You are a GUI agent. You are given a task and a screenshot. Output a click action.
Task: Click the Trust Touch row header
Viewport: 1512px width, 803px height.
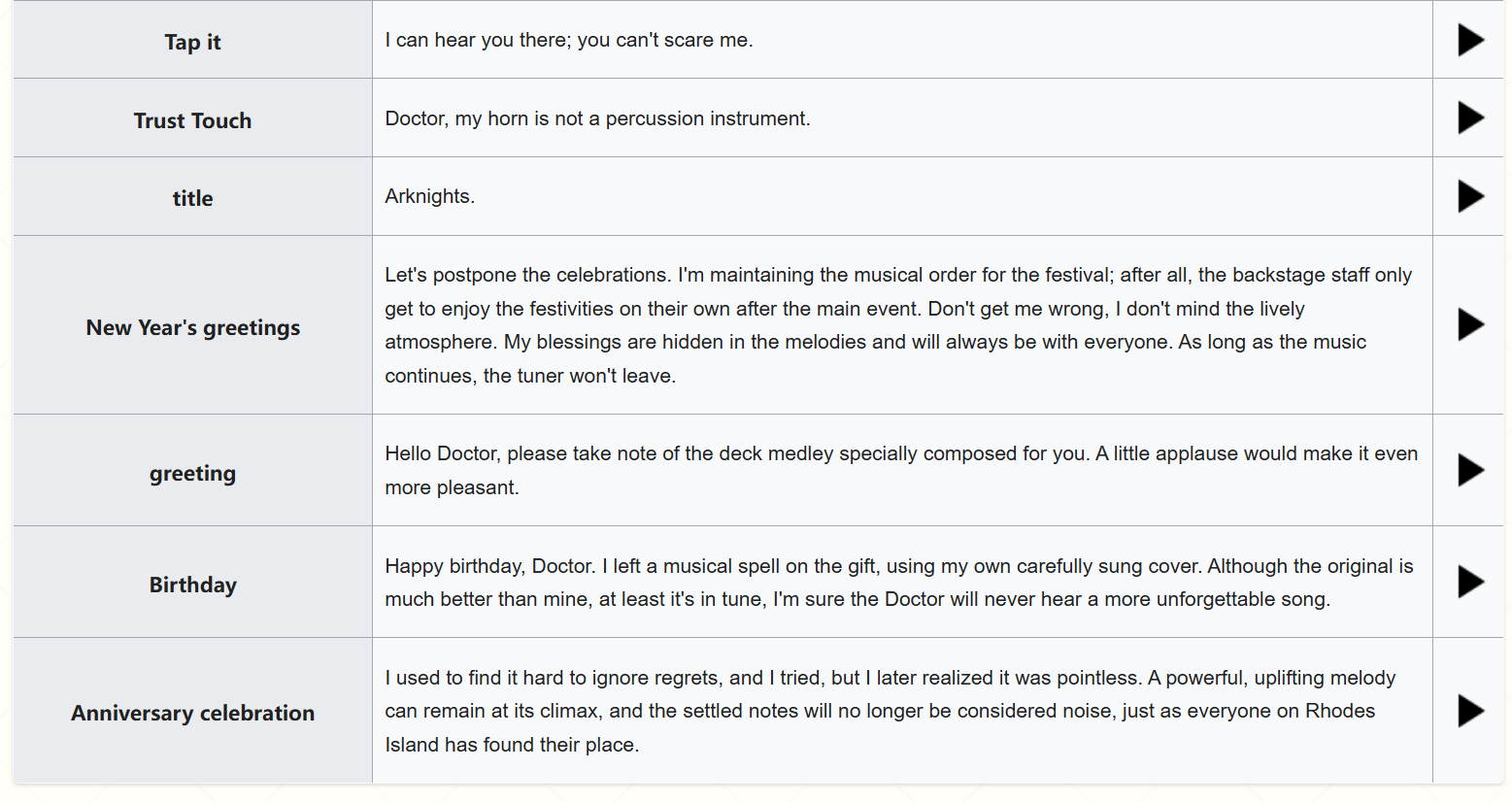coord(192,120)
